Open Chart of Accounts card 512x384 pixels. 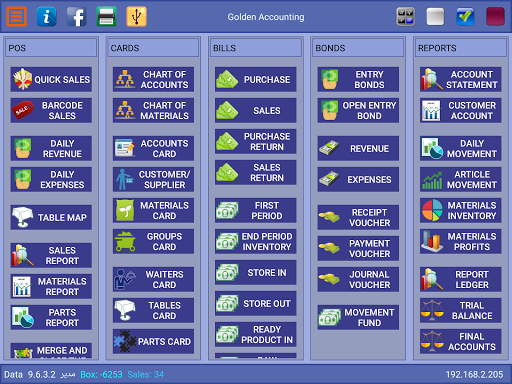coord(153,79)
